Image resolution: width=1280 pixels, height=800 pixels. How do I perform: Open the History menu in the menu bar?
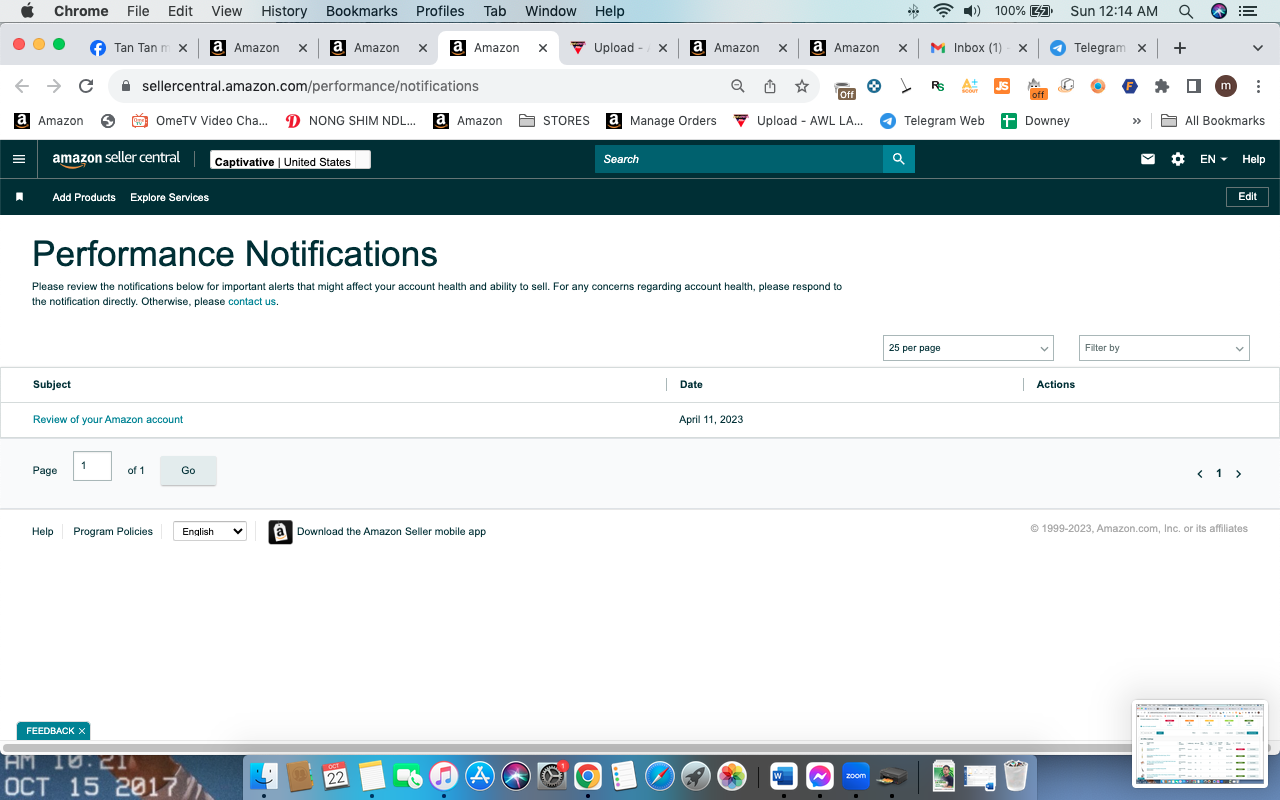click(284, 11)
